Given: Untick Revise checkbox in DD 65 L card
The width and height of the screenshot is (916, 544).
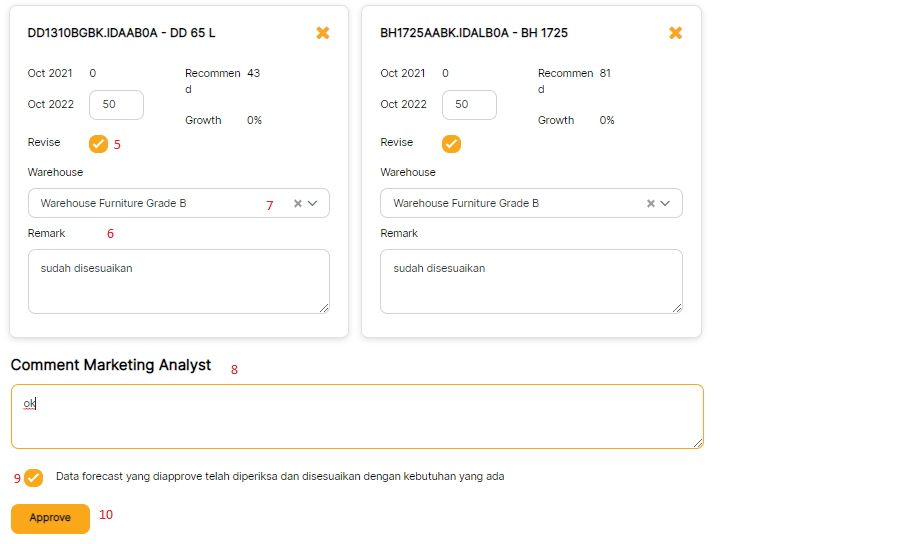Looking at the screenshot, I should click(98, 144).
